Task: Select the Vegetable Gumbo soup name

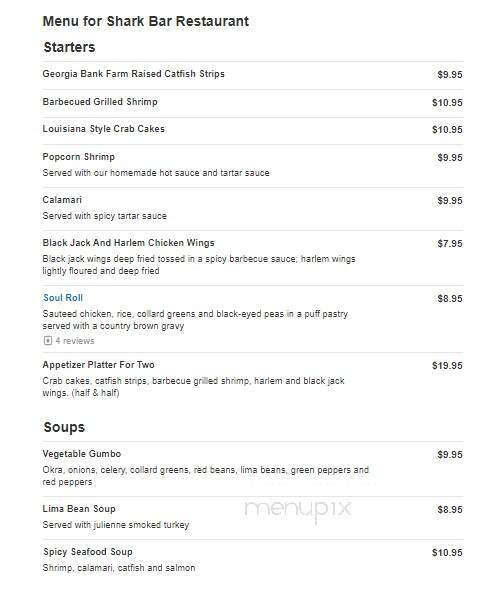Action: tap(82, 454)
